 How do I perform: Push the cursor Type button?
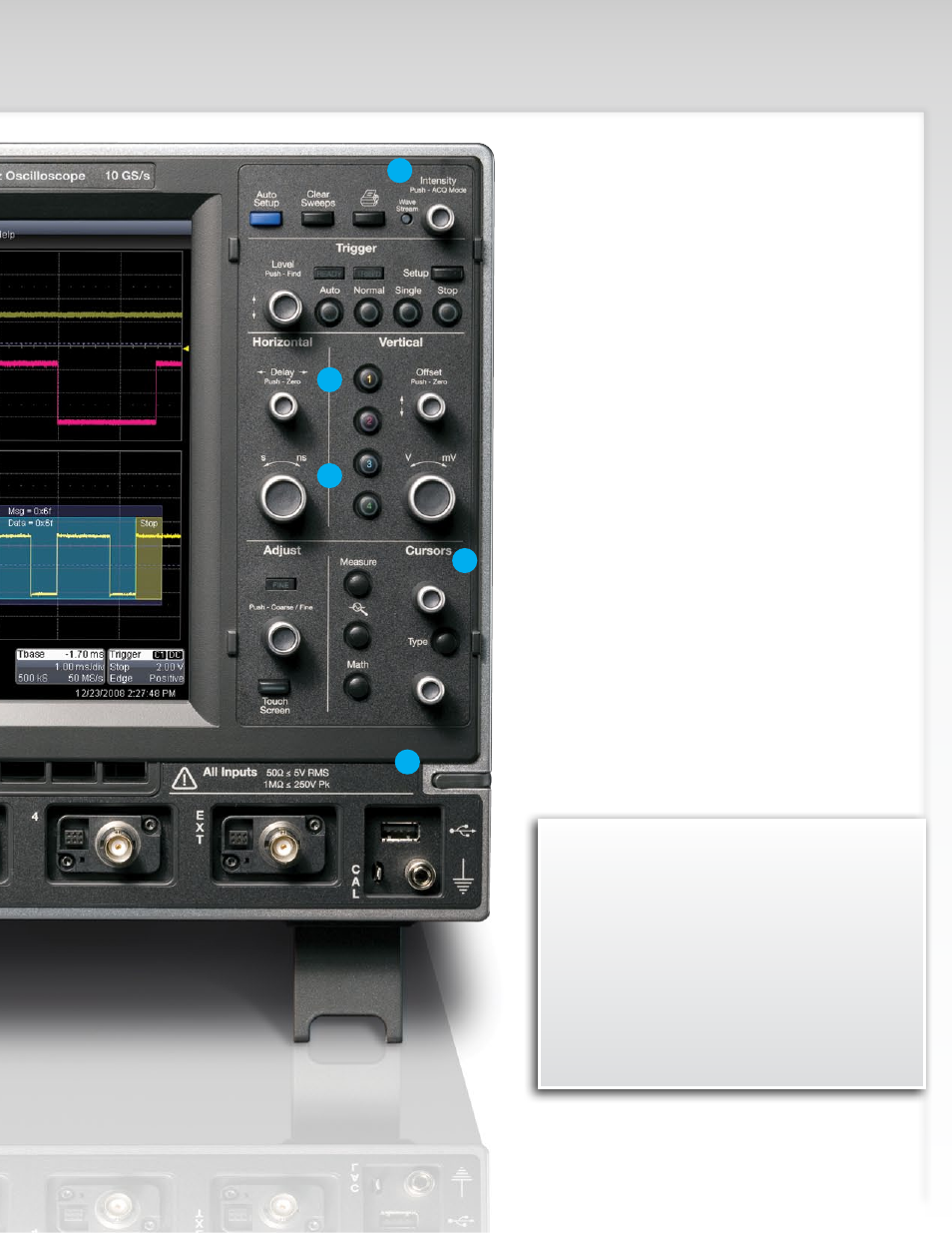tap(446, 641)
